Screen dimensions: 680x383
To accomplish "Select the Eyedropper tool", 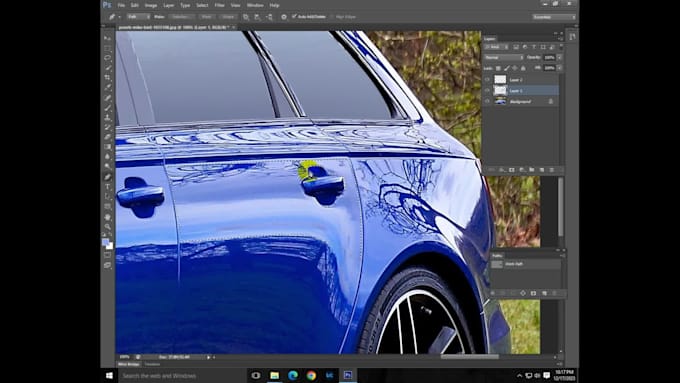I will click(108, 87).
